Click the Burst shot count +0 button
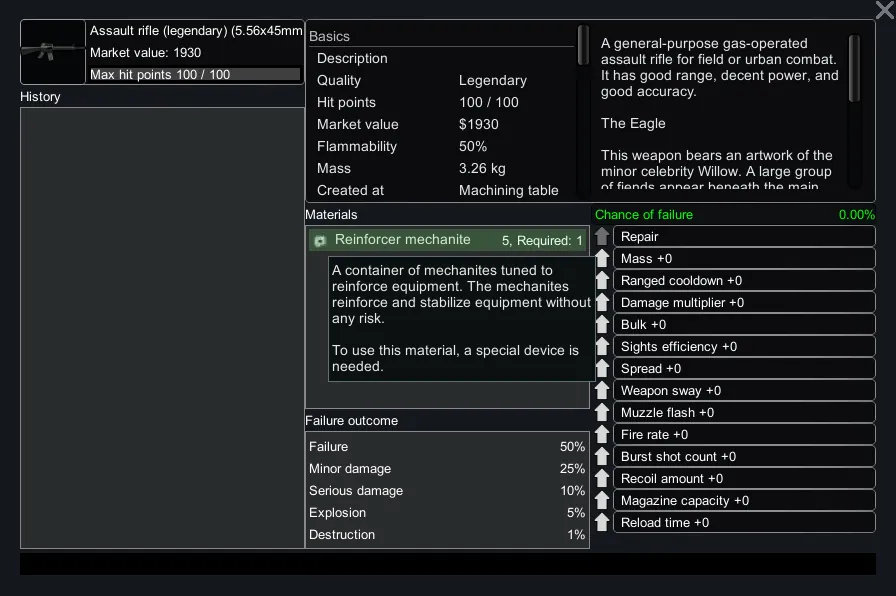 pyautogui.click(x=743, y=457)
